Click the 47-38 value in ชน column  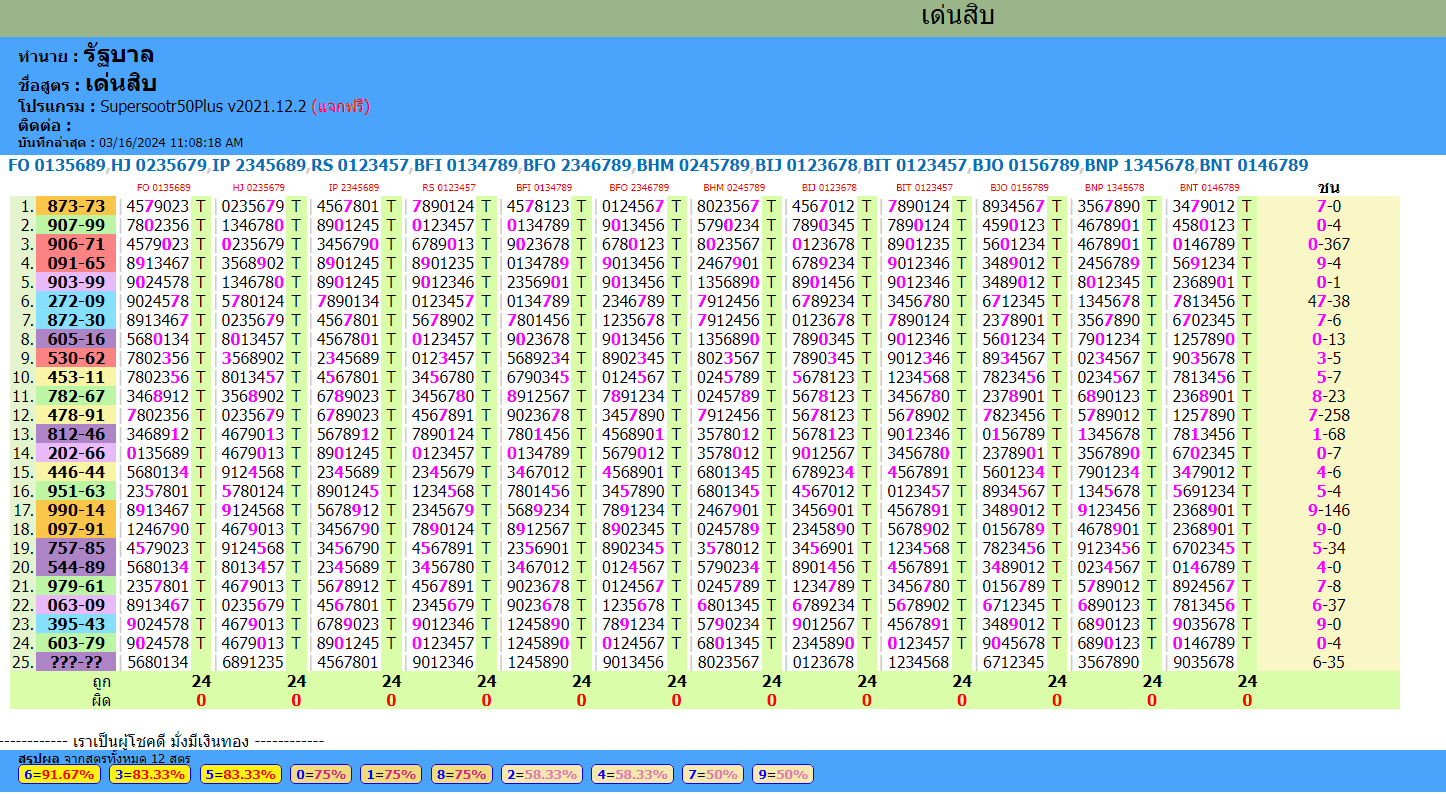[1328, 301]
